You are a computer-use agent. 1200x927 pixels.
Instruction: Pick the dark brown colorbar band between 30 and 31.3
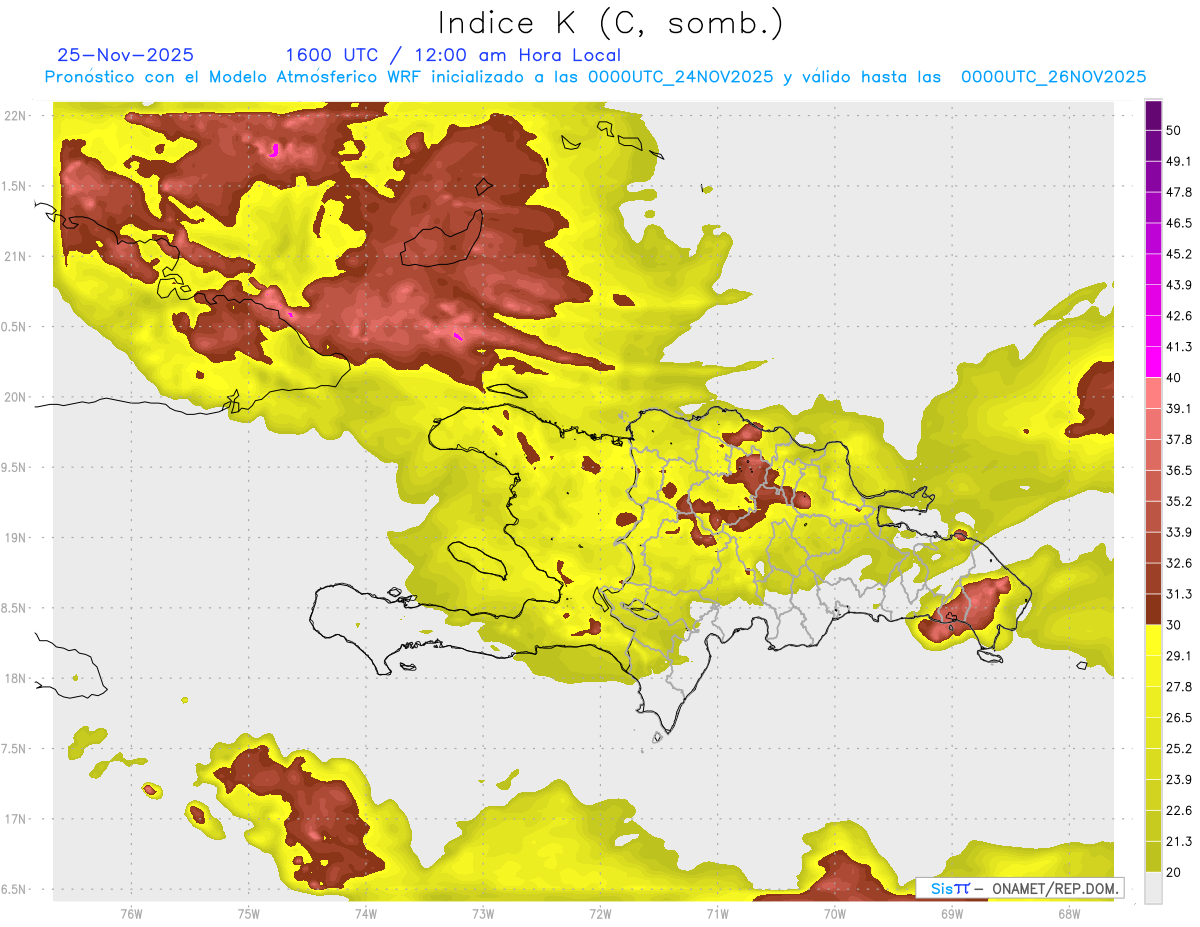coord(1153,610)
